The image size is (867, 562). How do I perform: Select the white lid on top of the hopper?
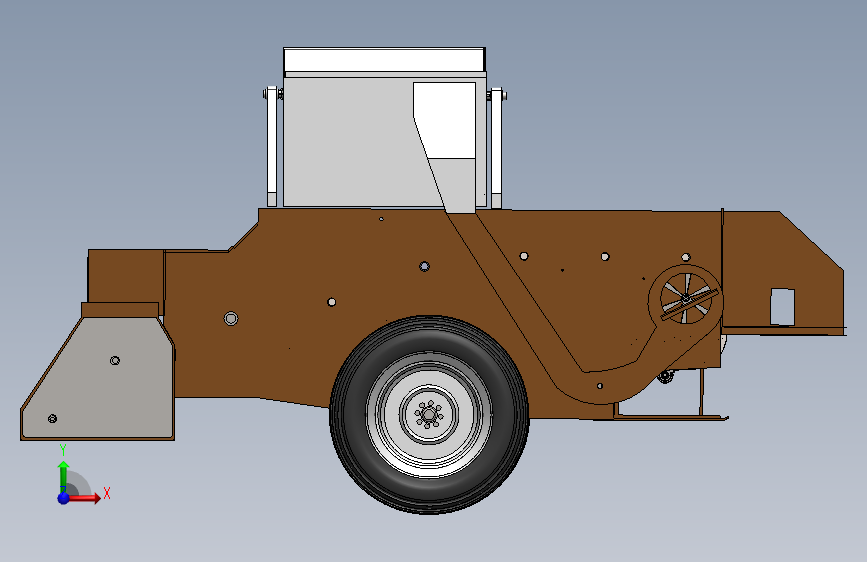(x=384, y=59)
